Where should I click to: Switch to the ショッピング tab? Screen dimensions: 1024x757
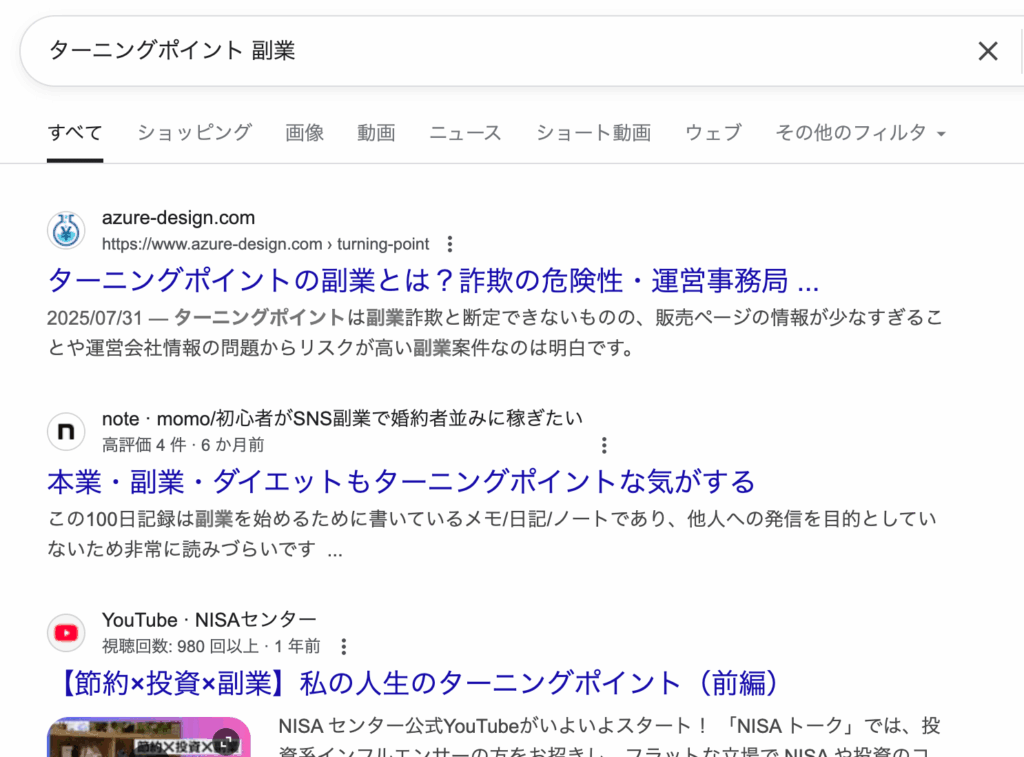[x=195, y=133]
